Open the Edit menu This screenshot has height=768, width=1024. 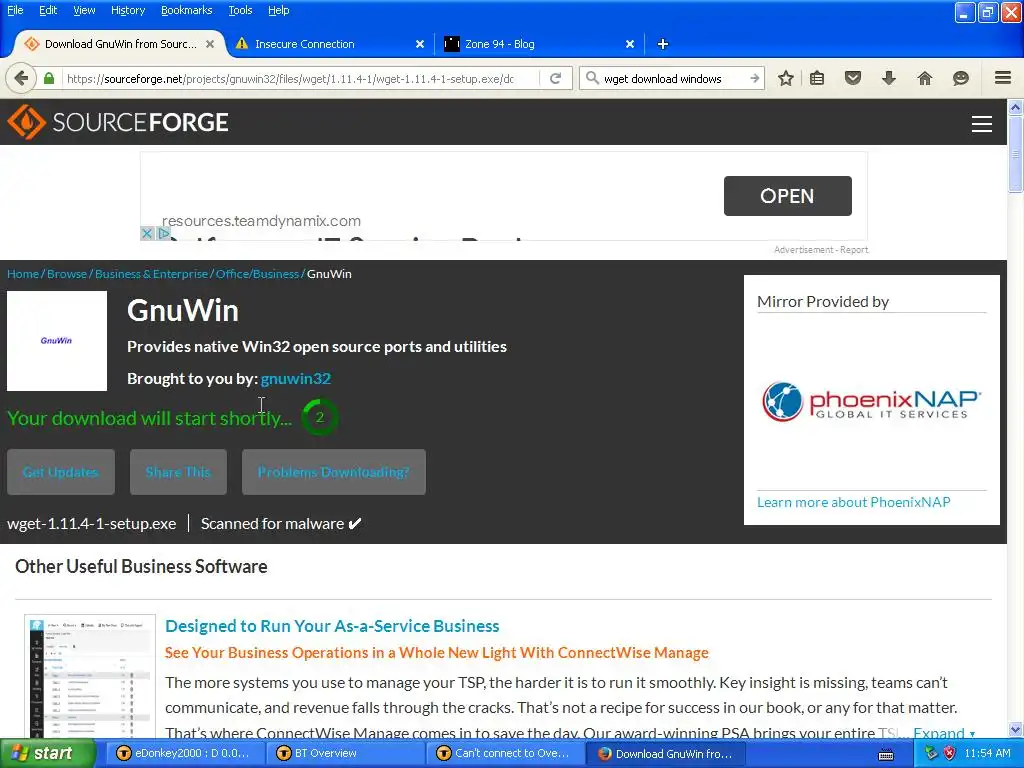(48, 10)
